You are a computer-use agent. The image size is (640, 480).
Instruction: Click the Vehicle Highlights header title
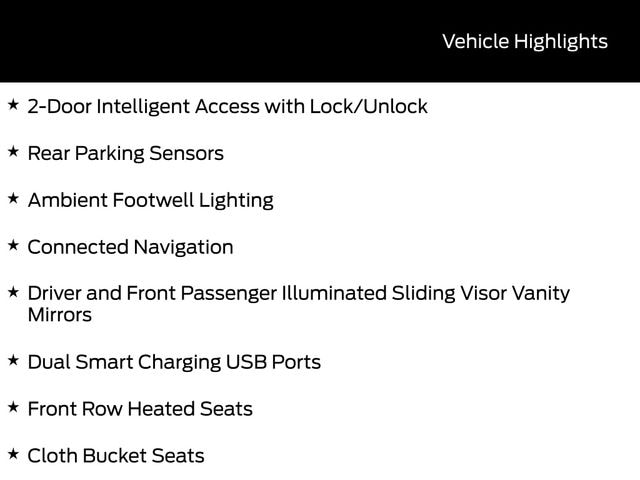click(x=524, y=41)
